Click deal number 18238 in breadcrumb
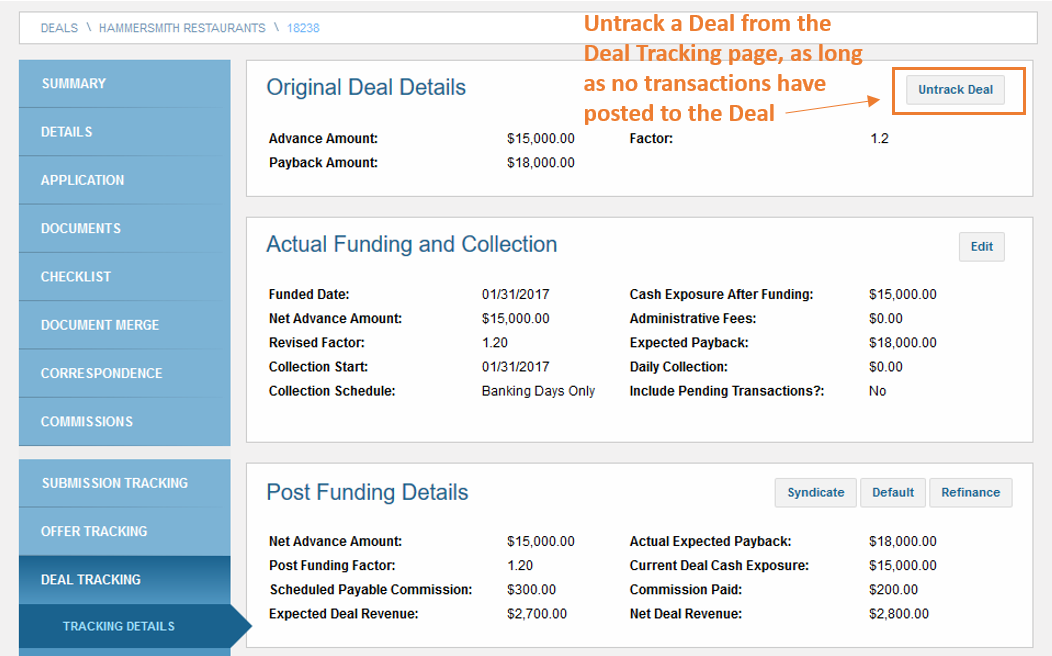 (303, 28)
